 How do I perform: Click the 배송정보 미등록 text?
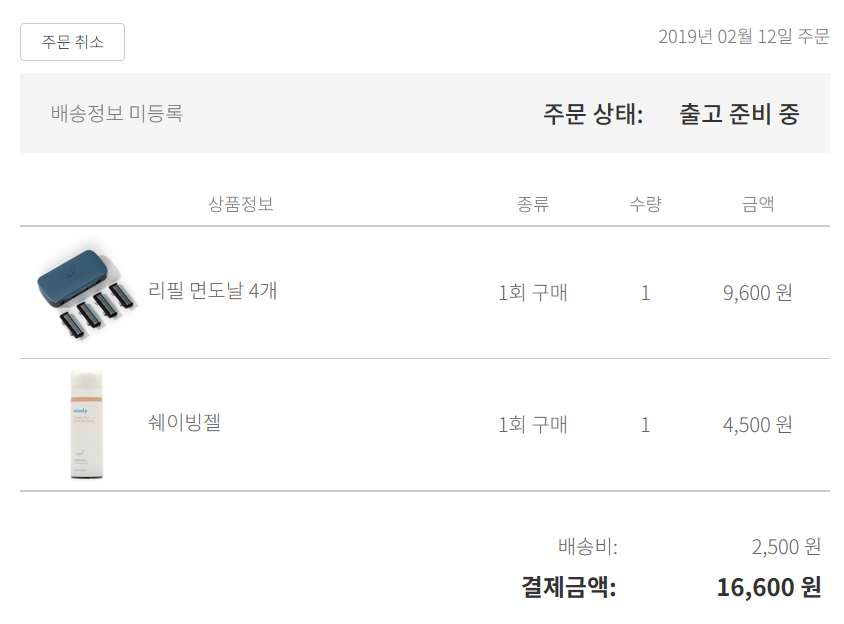click(117, 113)
